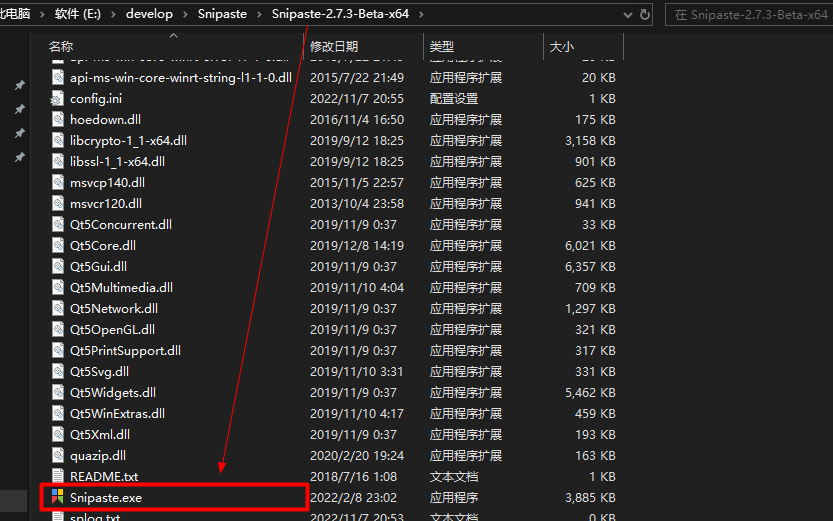Select the hoedown.dll file name
This screenshot has width=833, height=521.
click(x=105, y=119)
